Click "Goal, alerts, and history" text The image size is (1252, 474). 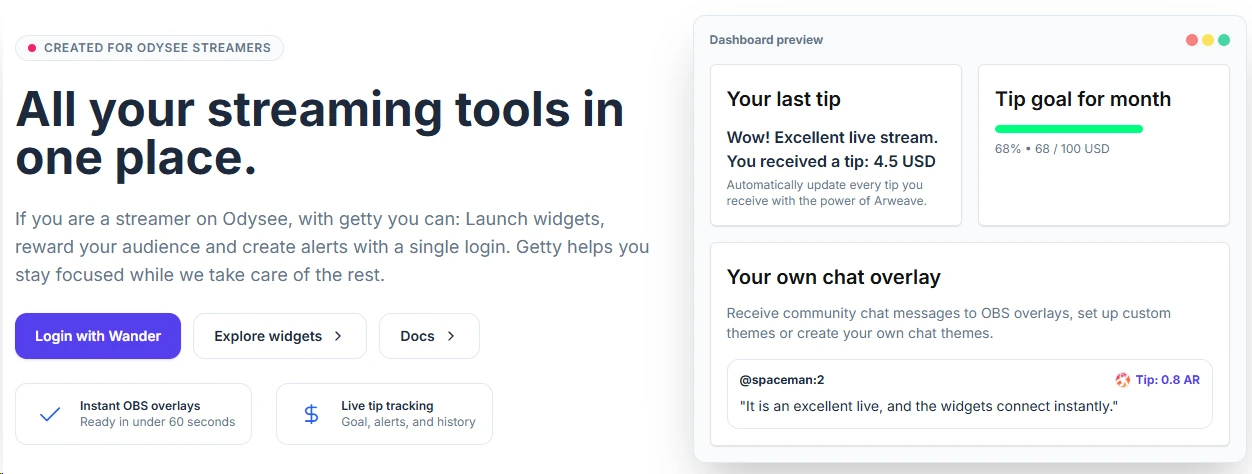[408, 422]
